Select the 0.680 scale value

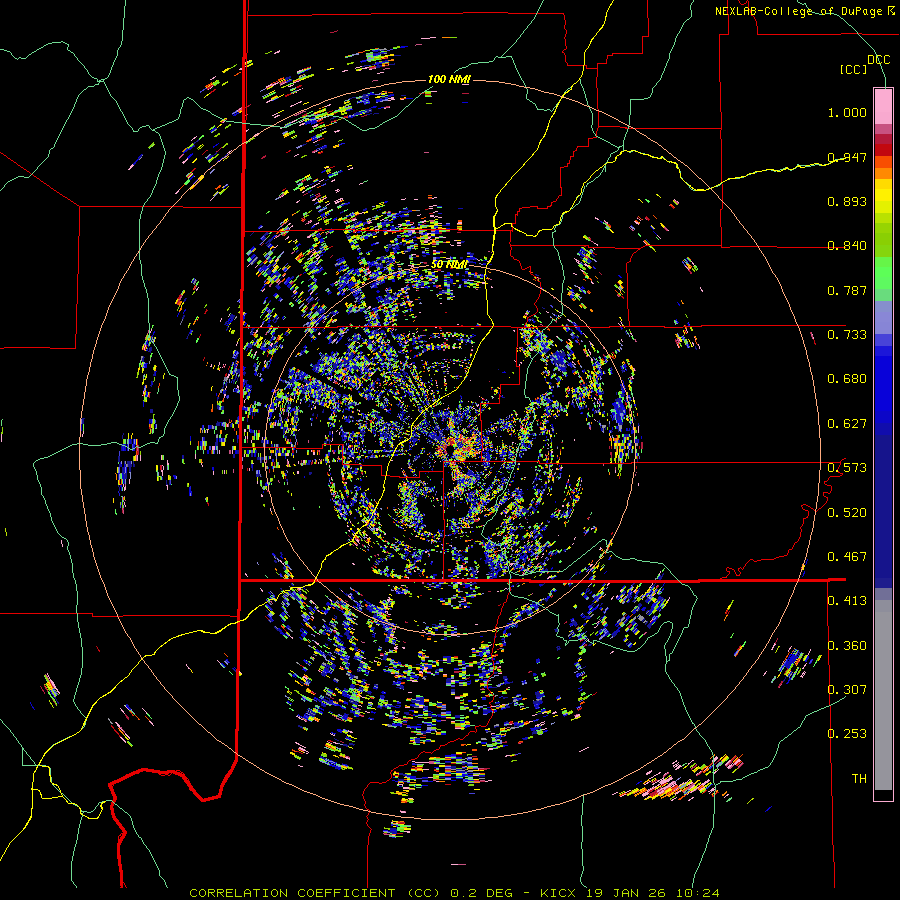pos(847,379)
